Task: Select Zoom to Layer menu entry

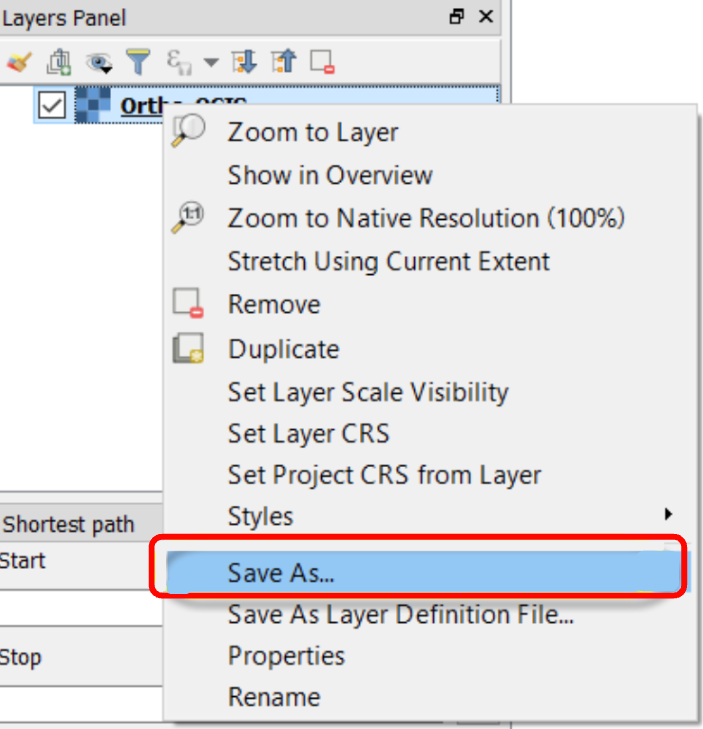Action: pos(312,132)
